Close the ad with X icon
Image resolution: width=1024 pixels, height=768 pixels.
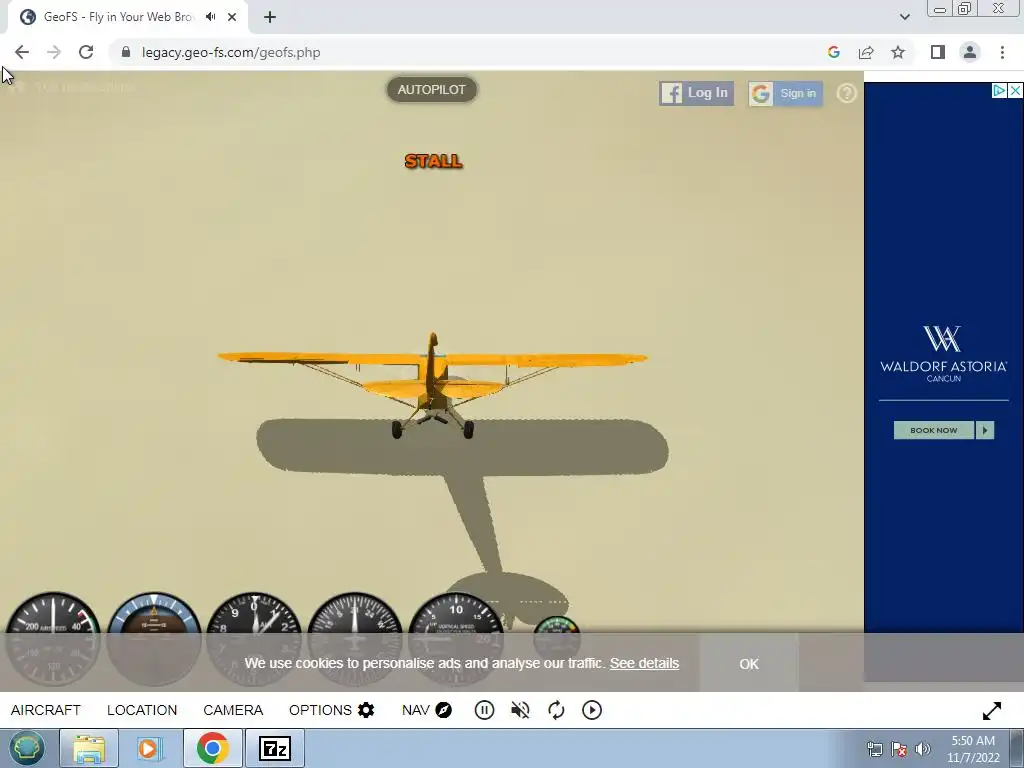[x=1016, y=91]
